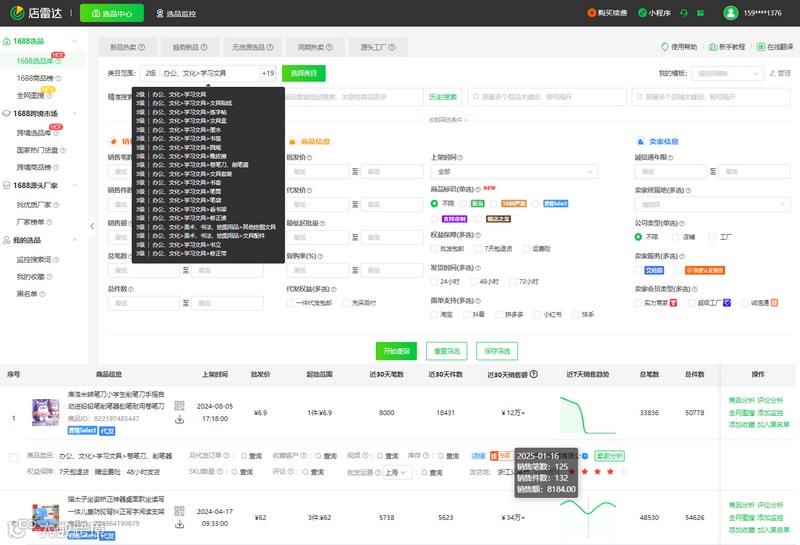Image resolution: width=800 pixels, height=545 pixels.
Task: Open the user avatar icon in header
Action: click(731, 13)
